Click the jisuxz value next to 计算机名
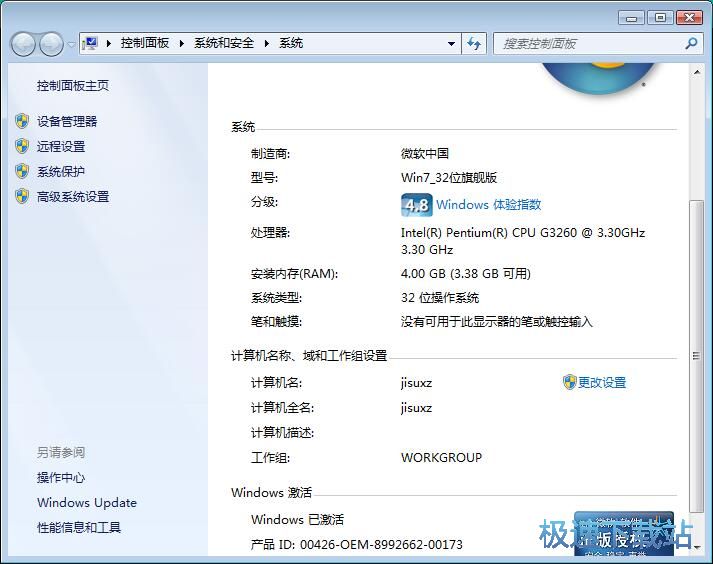The image size is (713, 564). [x=416, y=383]
